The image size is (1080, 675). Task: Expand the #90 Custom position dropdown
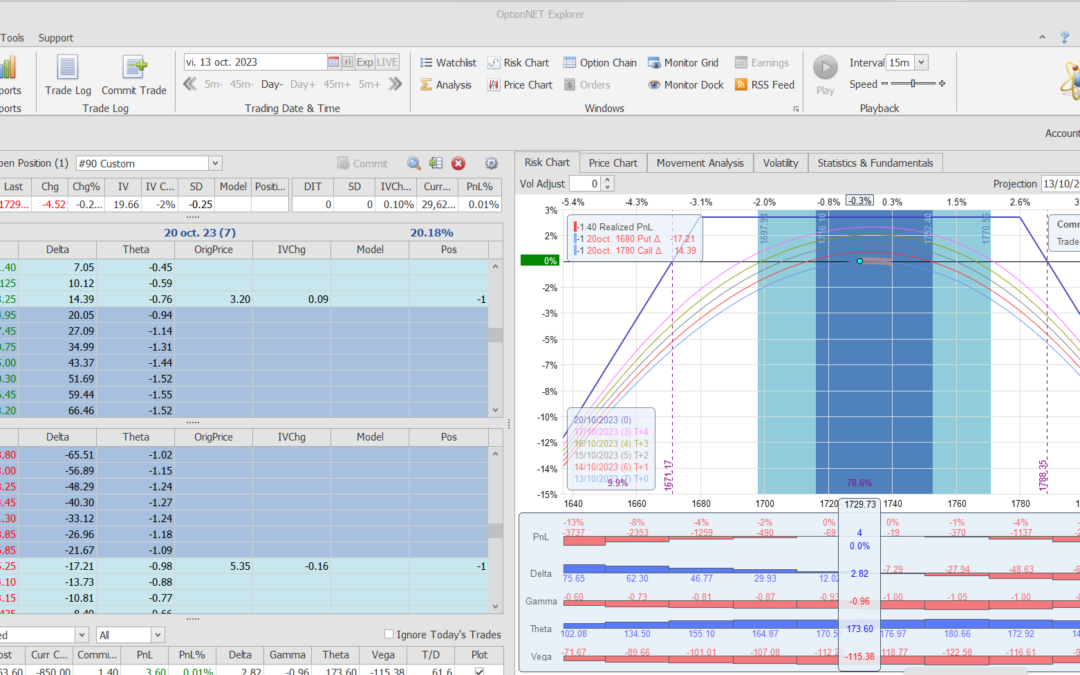point(215,163)
